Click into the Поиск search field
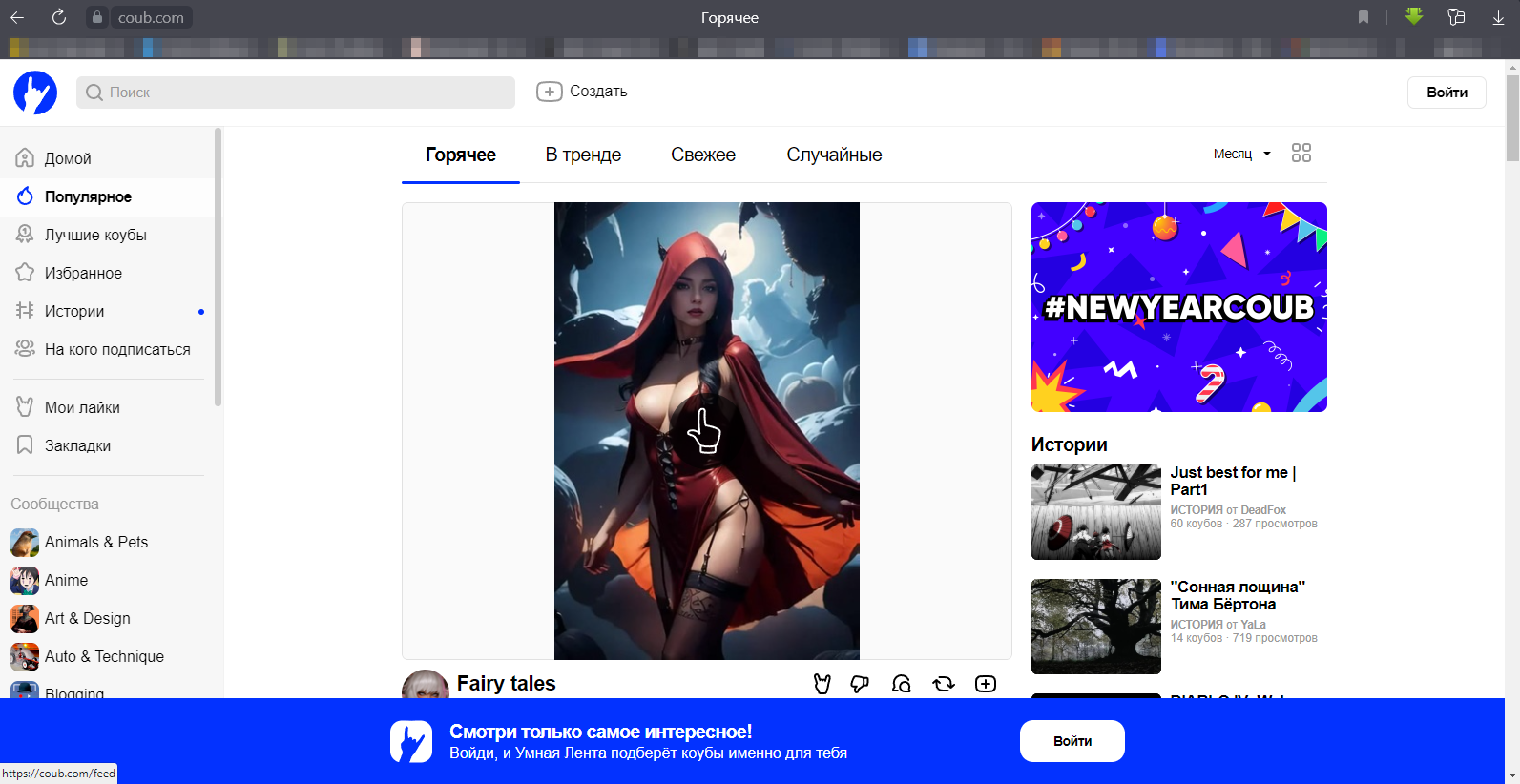Image resolution: width=1520 pixels, height=784 pixels. 296,93
